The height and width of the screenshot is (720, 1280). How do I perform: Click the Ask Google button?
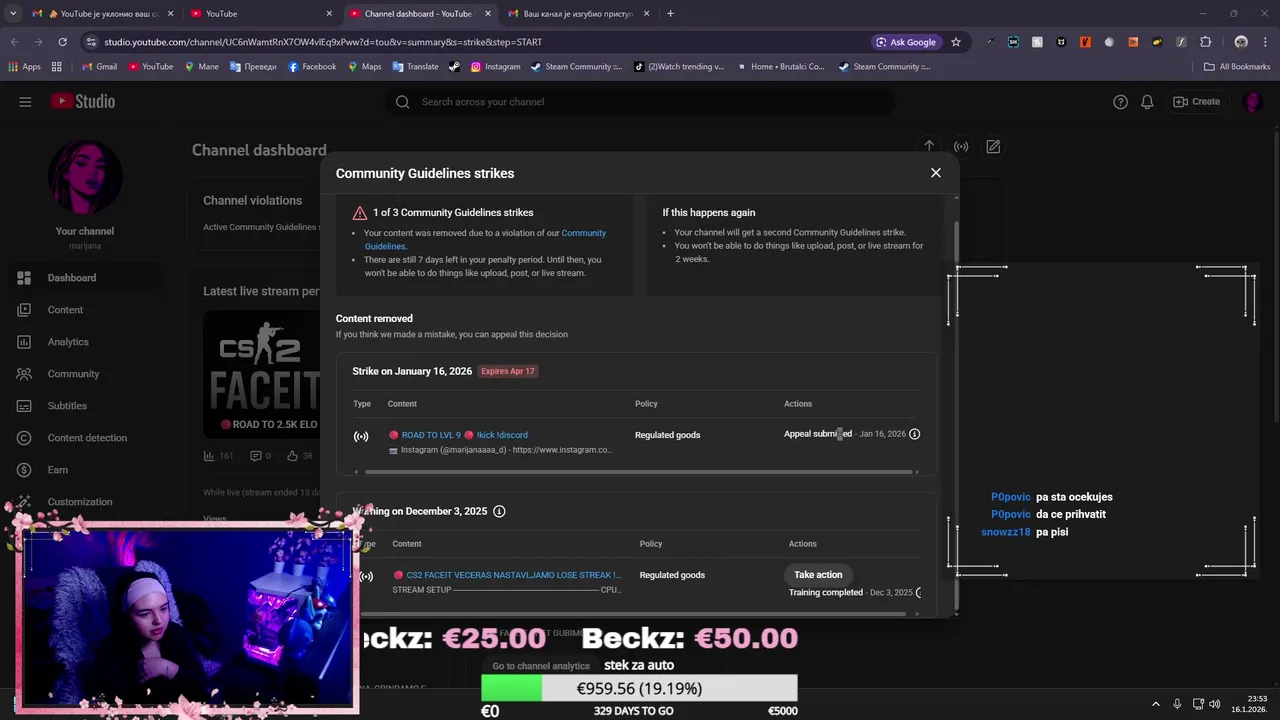click(907, 42)
